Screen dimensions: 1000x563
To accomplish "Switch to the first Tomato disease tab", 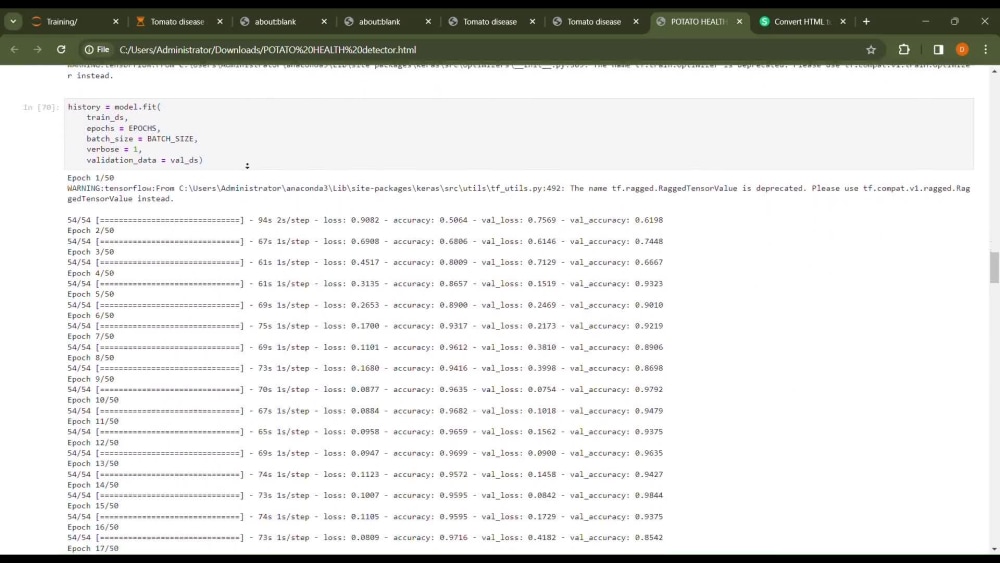I will (x=177, y=21).
